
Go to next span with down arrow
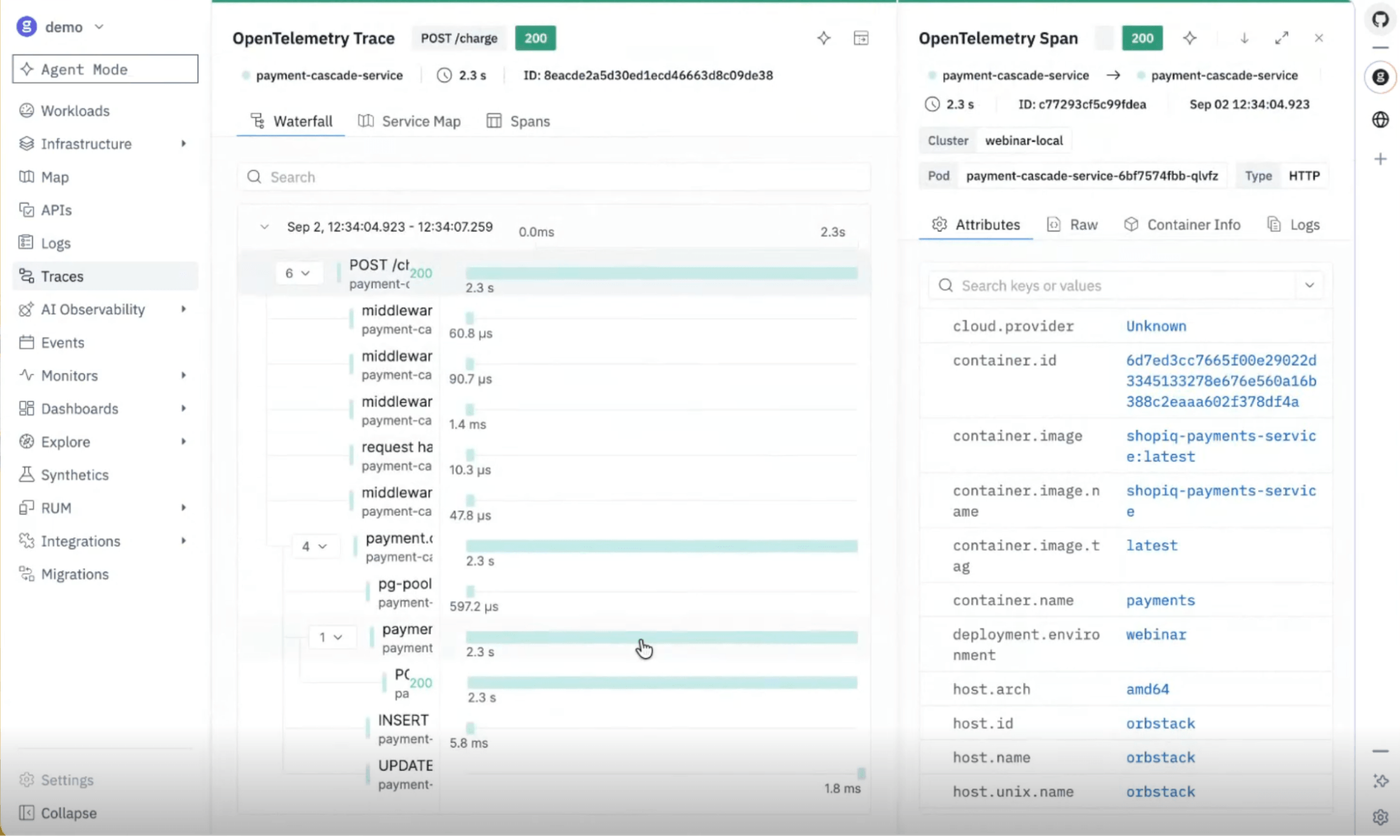pyautogui.click(x=1244, y=38)
